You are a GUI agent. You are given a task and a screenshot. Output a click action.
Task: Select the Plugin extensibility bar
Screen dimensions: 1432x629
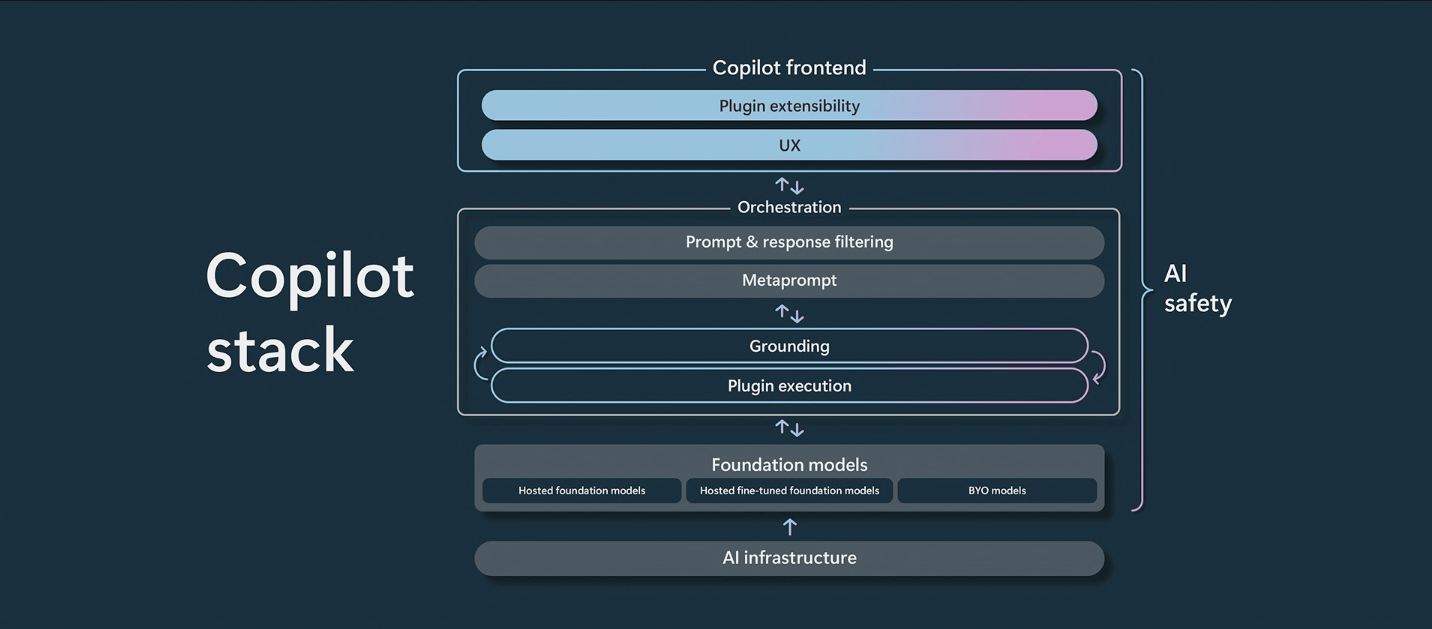tap(789, 106)
